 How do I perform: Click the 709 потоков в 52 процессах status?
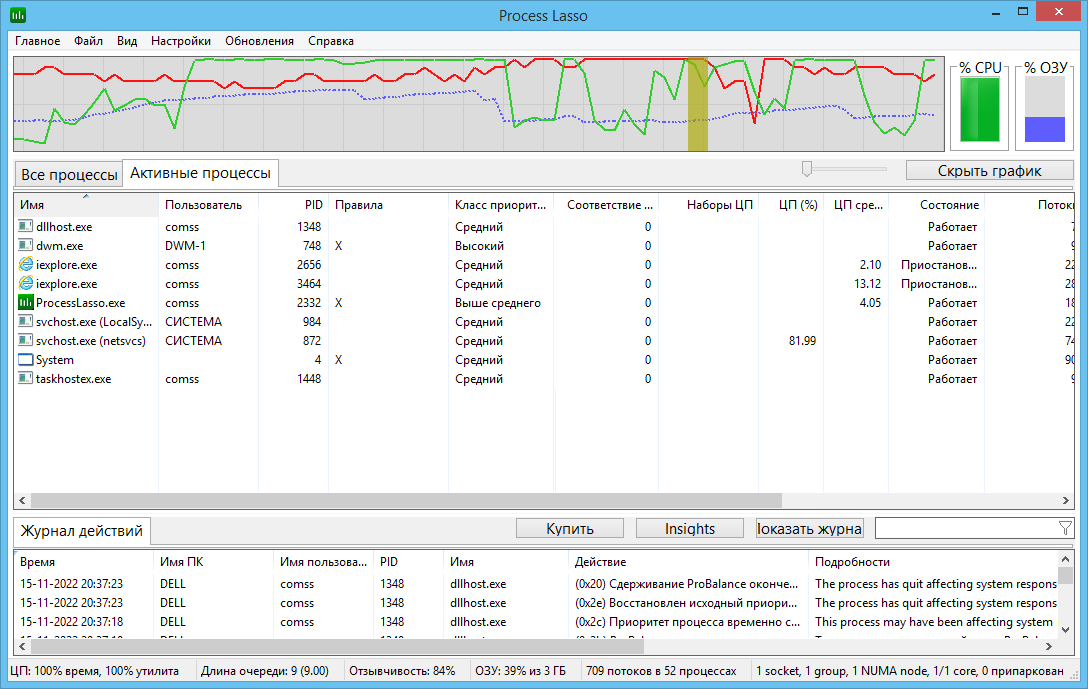(x=661, y=671)
